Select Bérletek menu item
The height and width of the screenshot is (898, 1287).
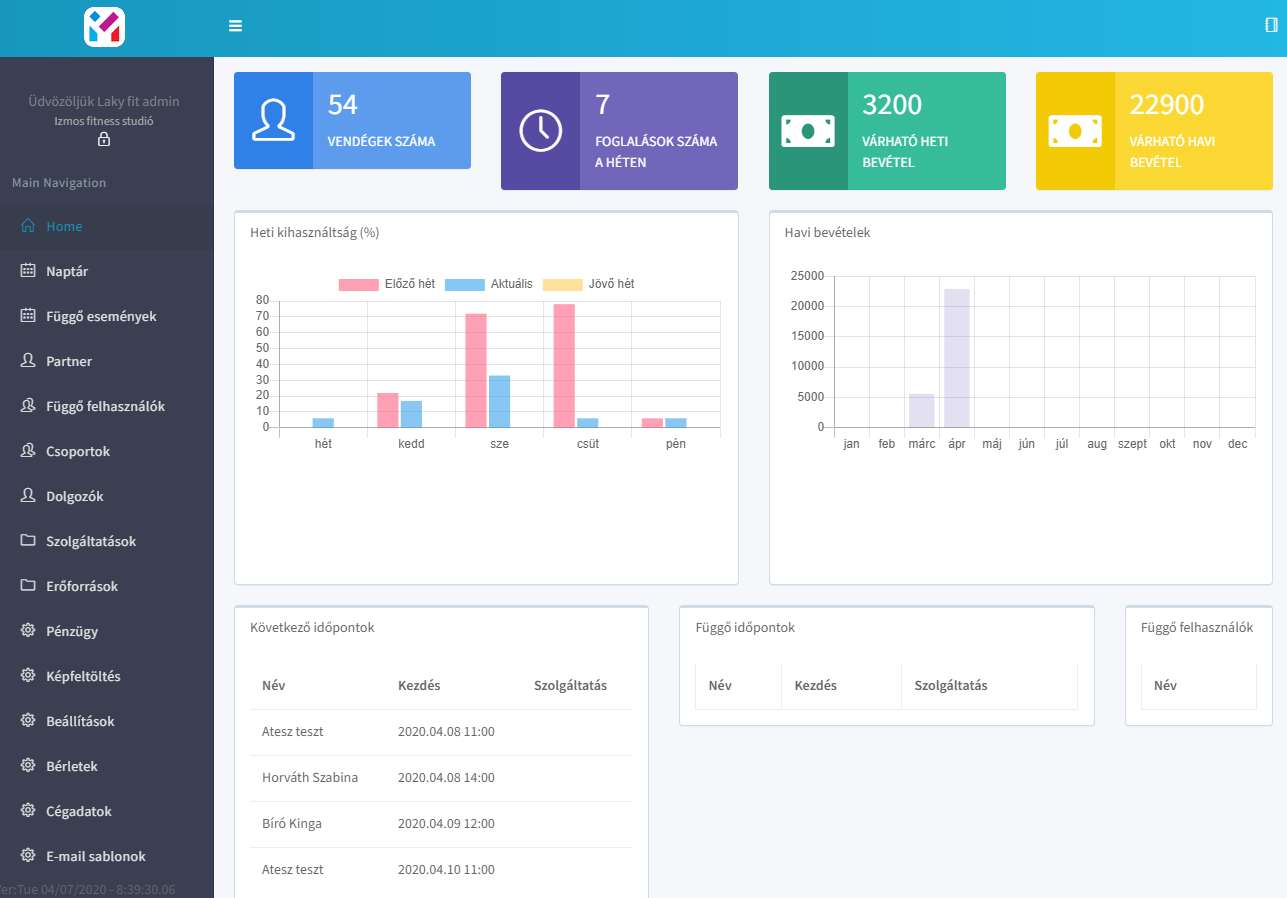click(x=107, y=766)
